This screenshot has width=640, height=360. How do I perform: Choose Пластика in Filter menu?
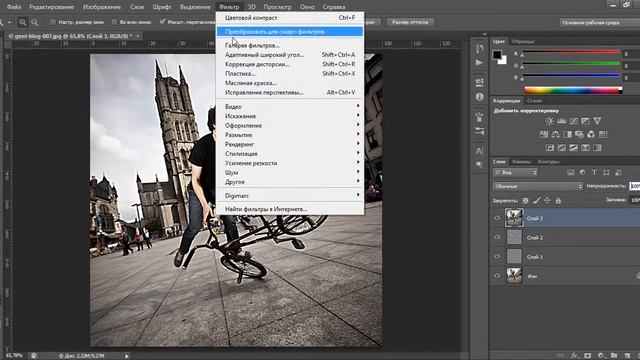(x=290, y=73)
